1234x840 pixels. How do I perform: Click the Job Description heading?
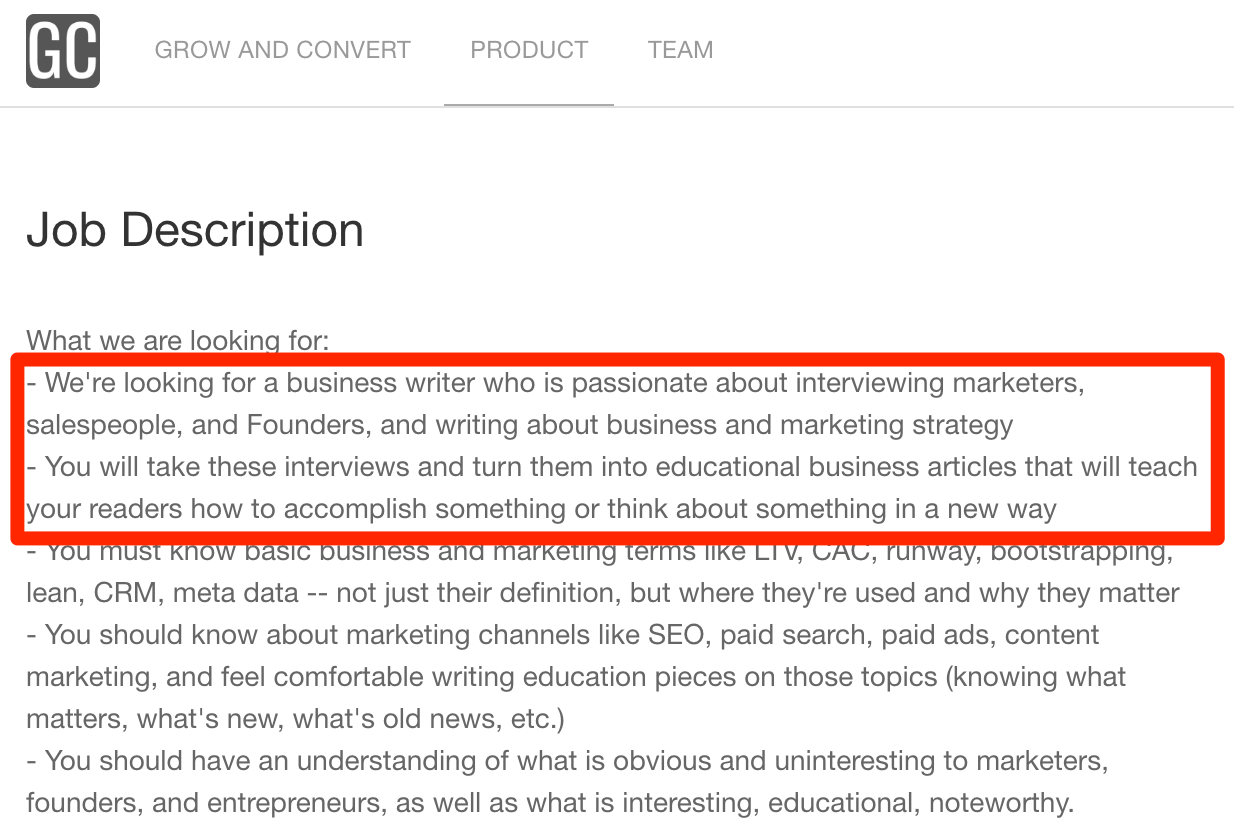coord(196,229)
